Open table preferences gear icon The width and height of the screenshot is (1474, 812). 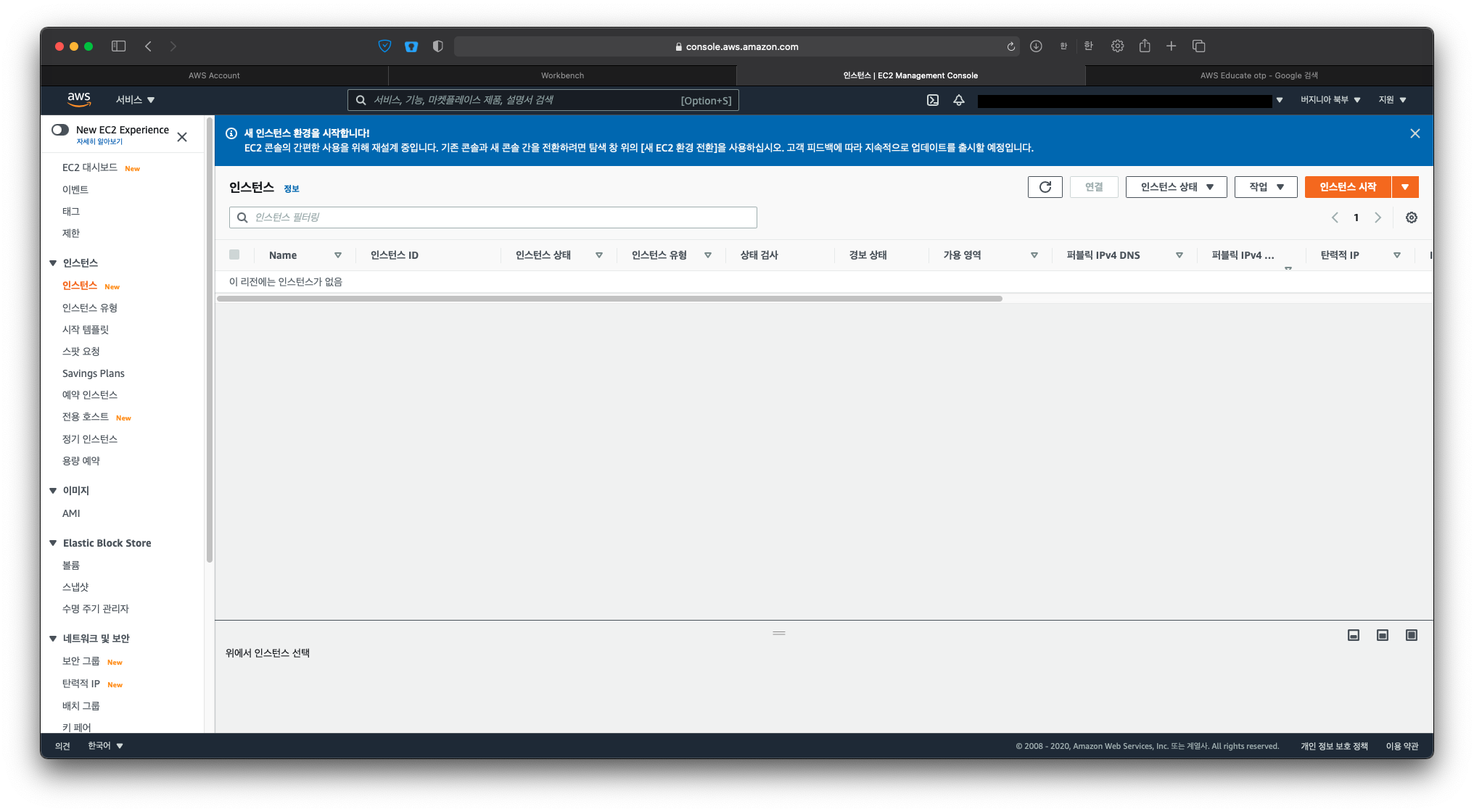pos(1411,217)
